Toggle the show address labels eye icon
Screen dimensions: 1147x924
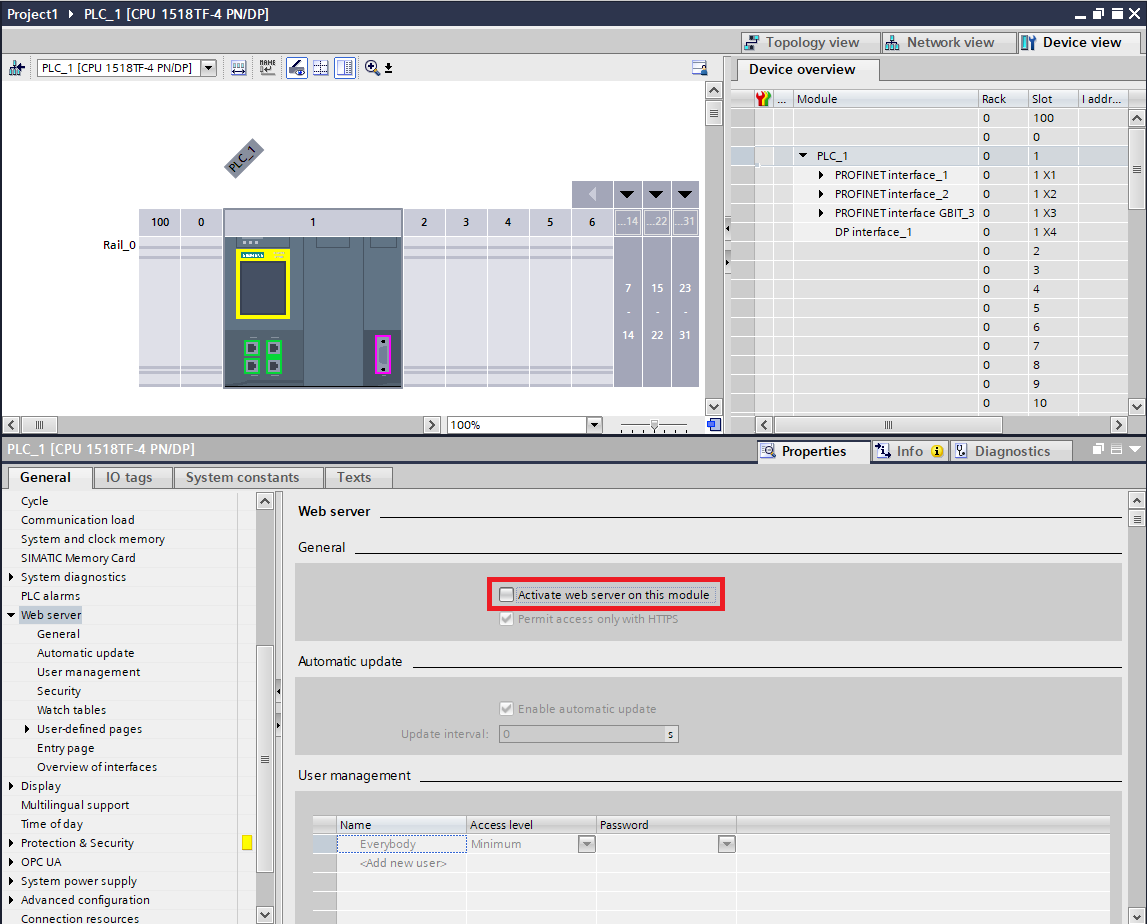[296, 68]
